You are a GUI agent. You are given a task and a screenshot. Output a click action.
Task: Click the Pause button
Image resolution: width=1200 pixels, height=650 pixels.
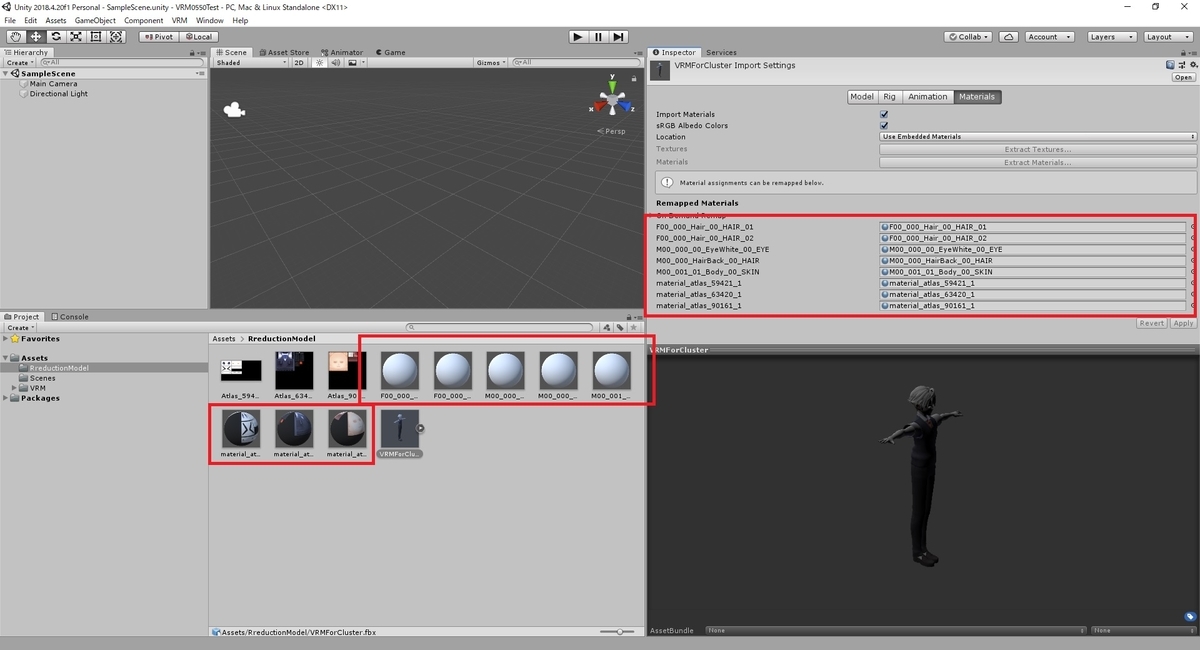pyautogui.click(x=598, y=37)
